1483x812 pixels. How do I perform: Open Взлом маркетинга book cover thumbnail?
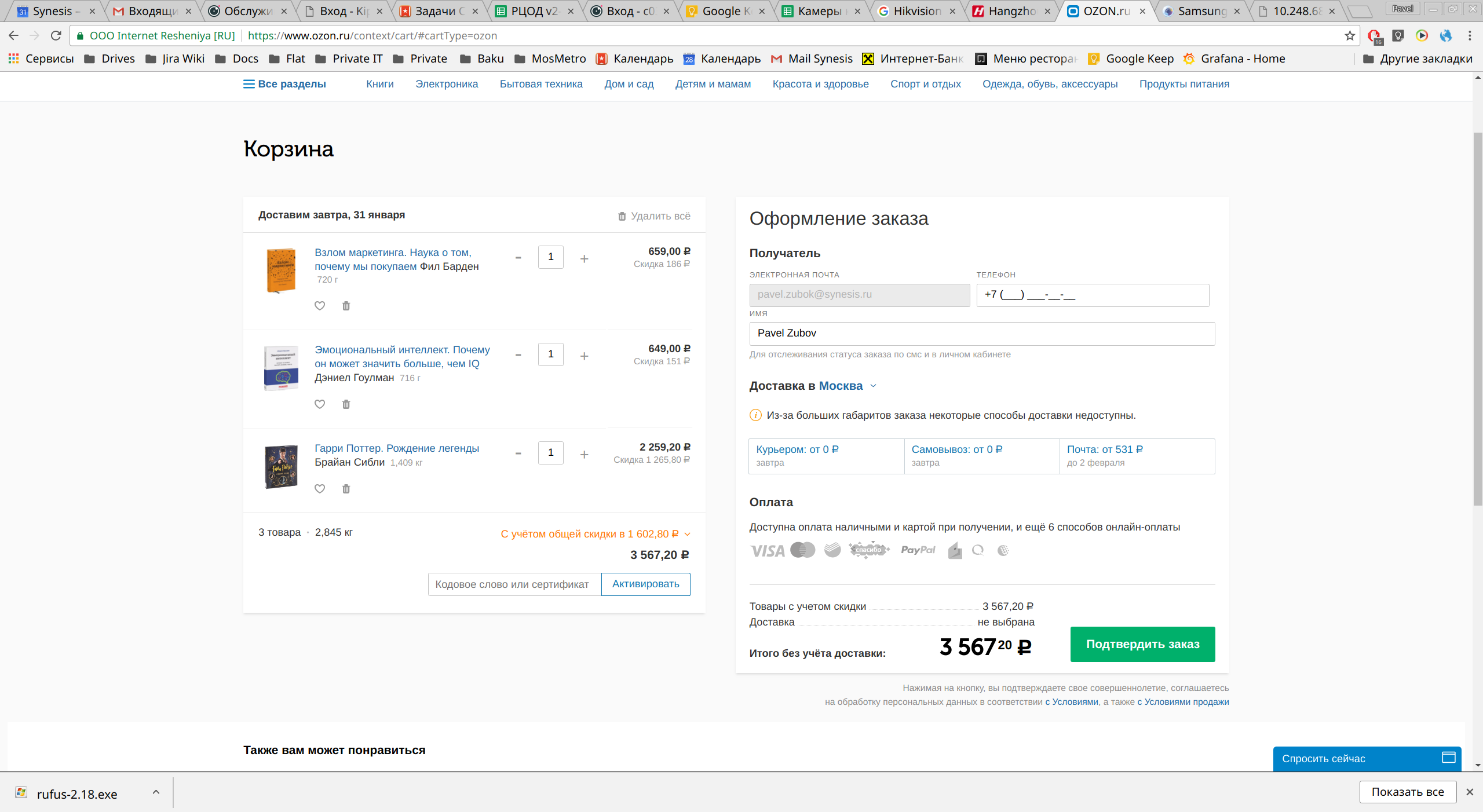[x=281, y=270]
